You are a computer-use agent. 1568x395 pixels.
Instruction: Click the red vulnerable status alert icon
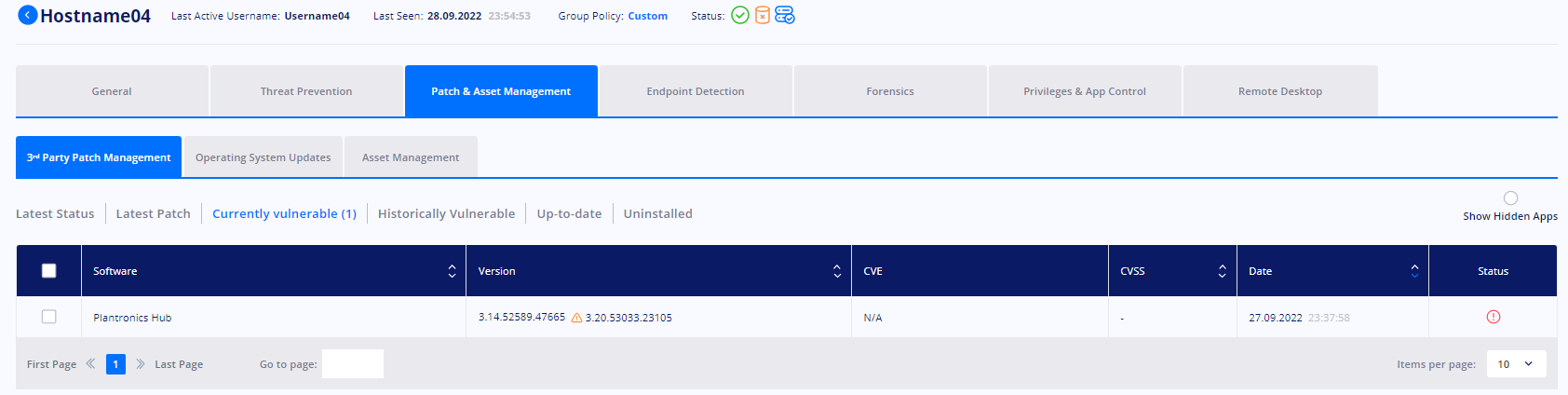1494,317
